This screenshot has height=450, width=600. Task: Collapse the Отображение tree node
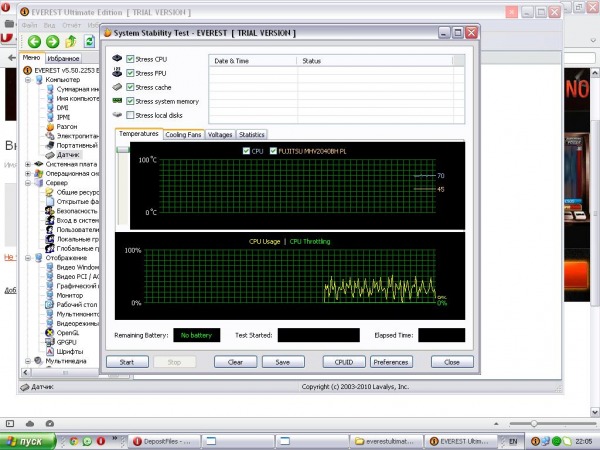[28, 258]
